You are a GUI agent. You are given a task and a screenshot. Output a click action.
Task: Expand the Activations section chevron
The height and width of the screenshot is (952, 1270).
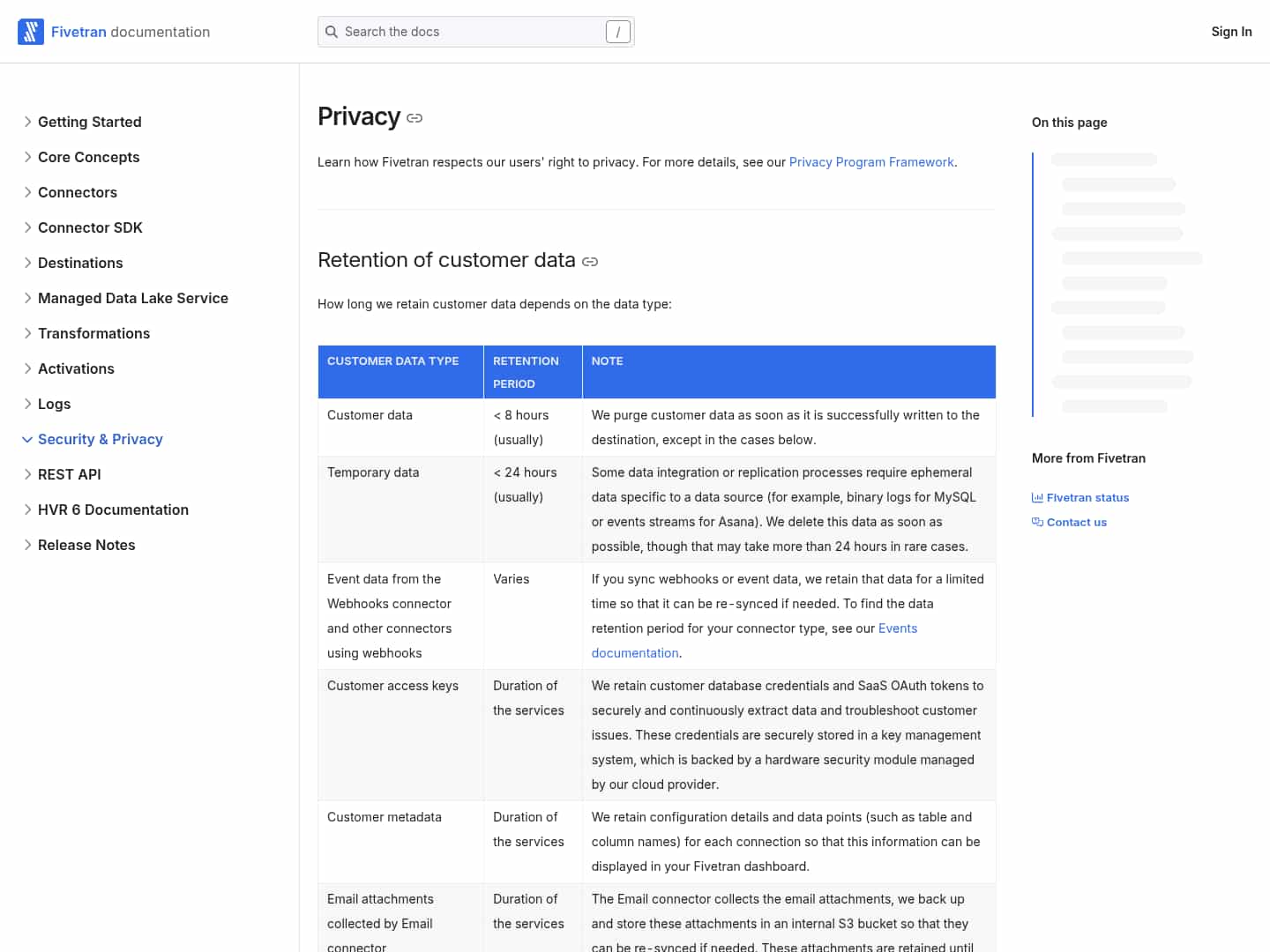point(27,368)
